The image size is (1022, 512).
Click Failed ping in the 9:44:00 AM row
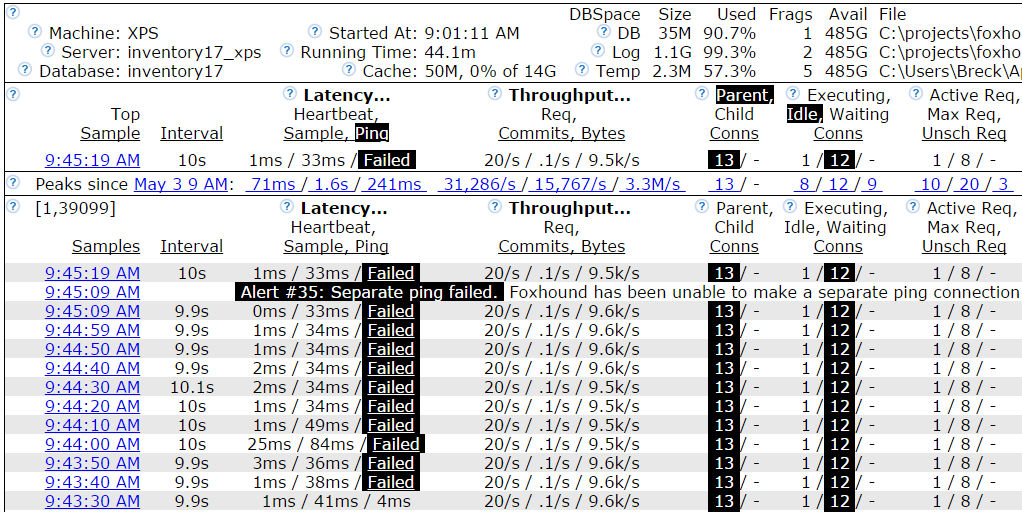tap(396, 444)
